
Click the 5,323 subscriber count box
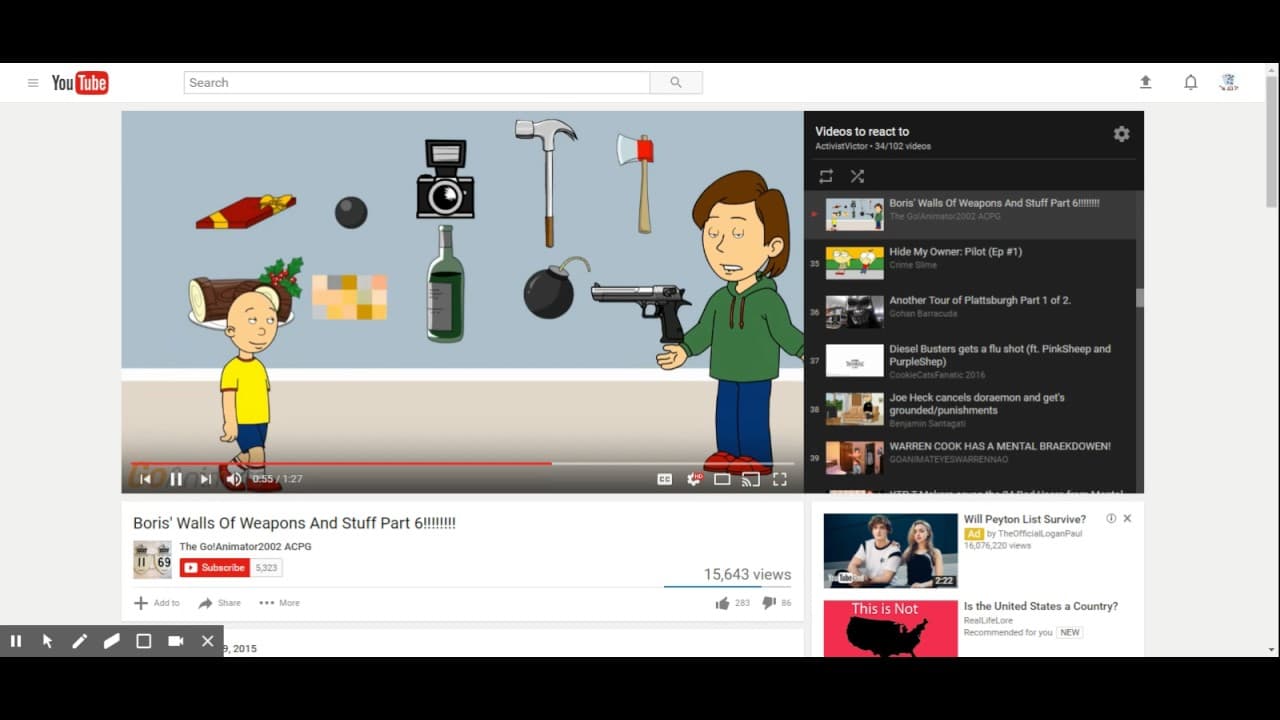click(x=266, y=567)
